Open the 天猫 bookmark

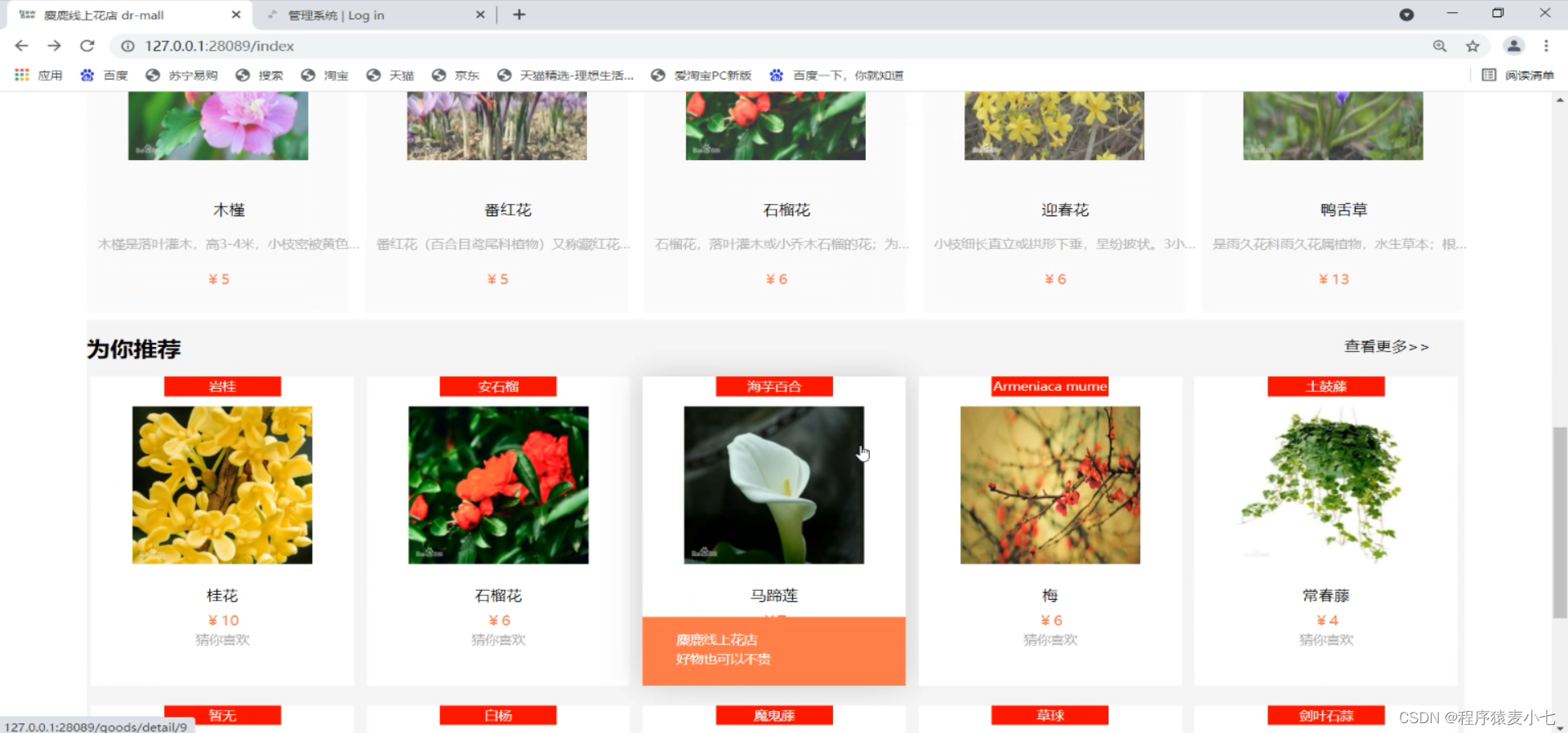(390, 75)
